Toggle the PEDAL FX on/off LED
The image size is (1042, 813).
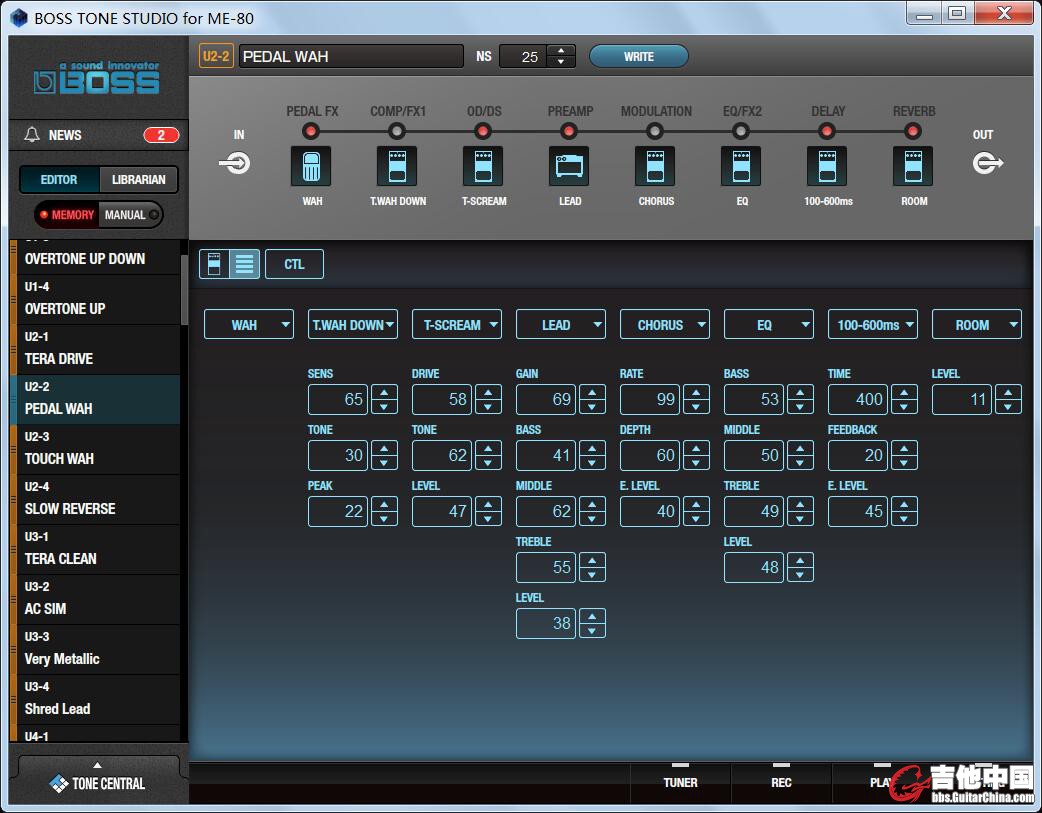click(311, 131)
